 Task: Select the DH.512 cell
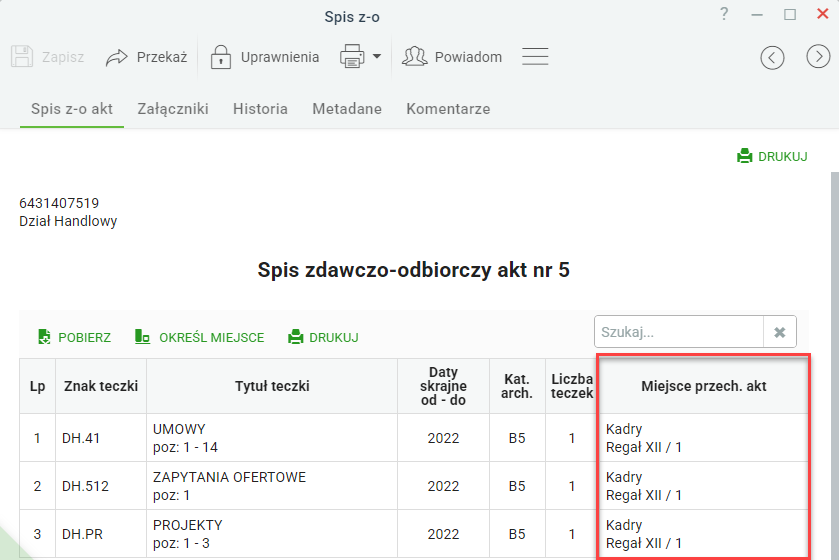(101, 486)
